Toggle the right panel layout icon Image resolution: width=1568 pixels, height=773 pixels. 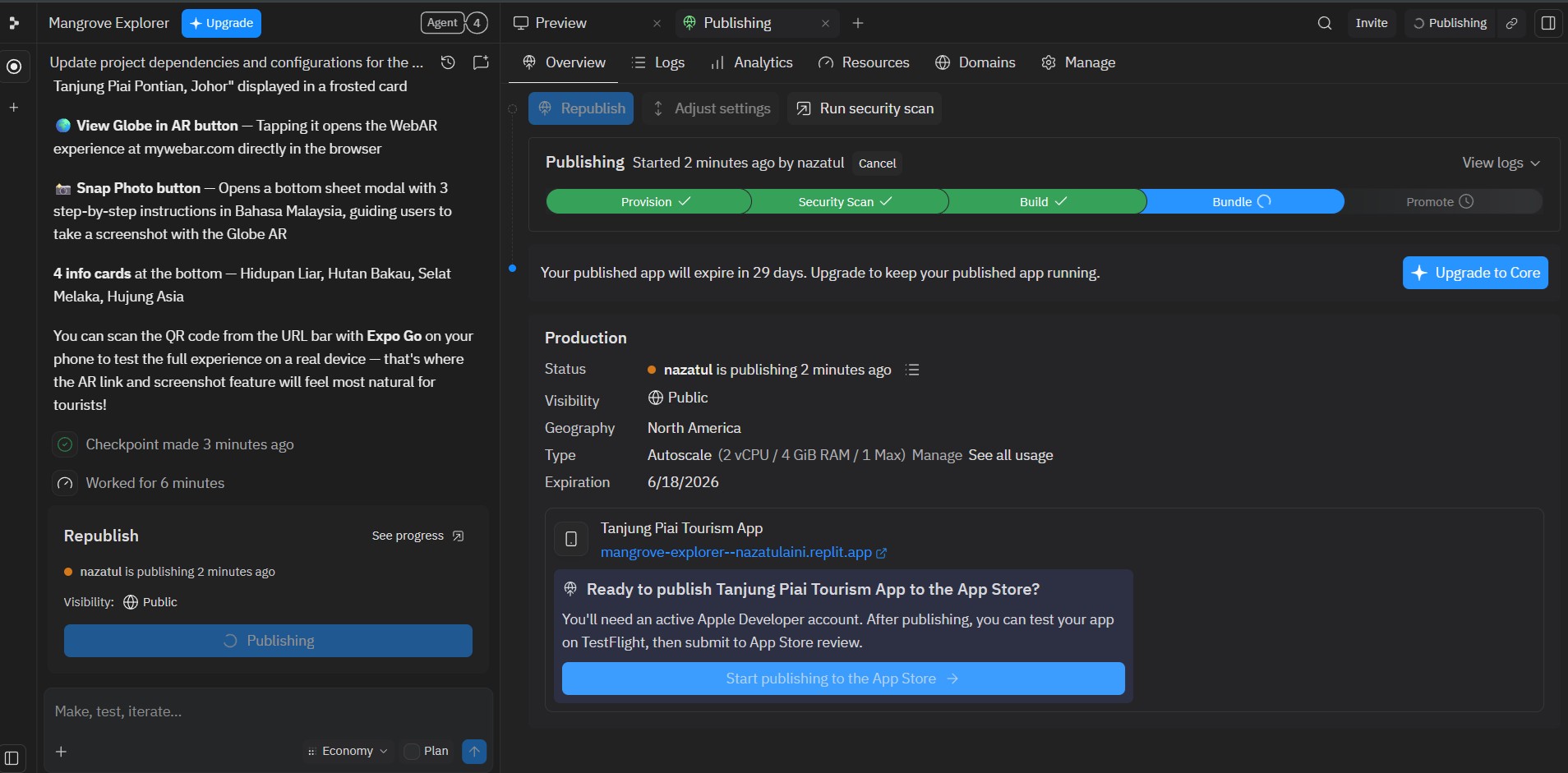click(x=1548, y=23)
